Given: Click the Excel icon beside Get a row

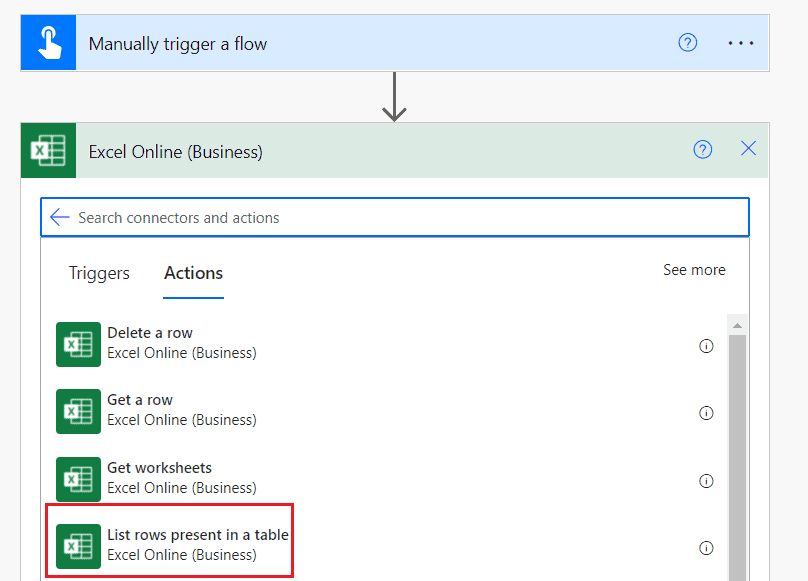Looking at the screenshot, I should tap(78, 411).
